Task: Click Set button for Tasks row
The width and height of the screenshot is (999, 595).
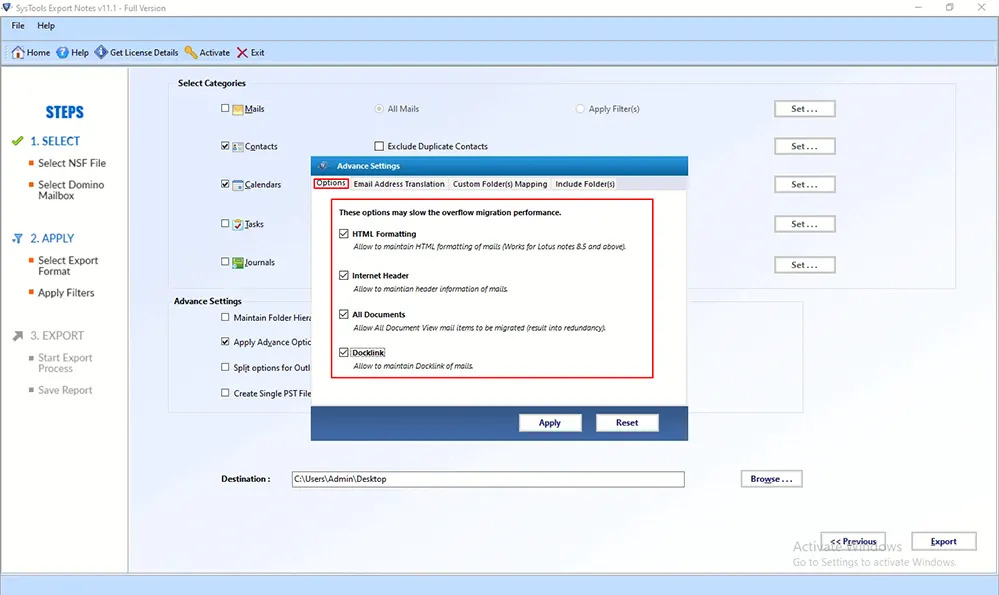Action: 805,224
